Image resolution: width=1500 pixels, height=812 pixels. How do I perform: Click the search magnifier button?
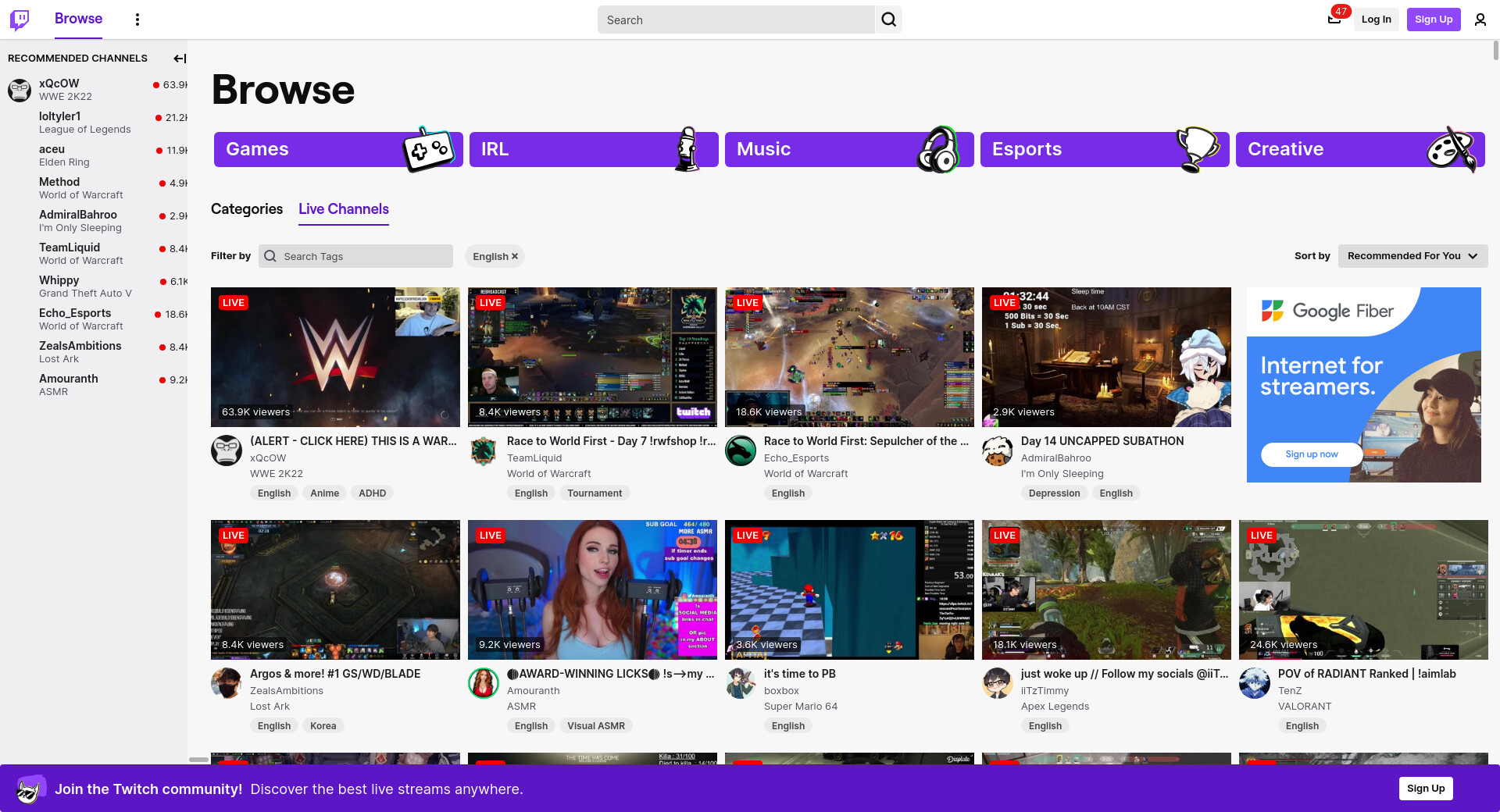889,20
